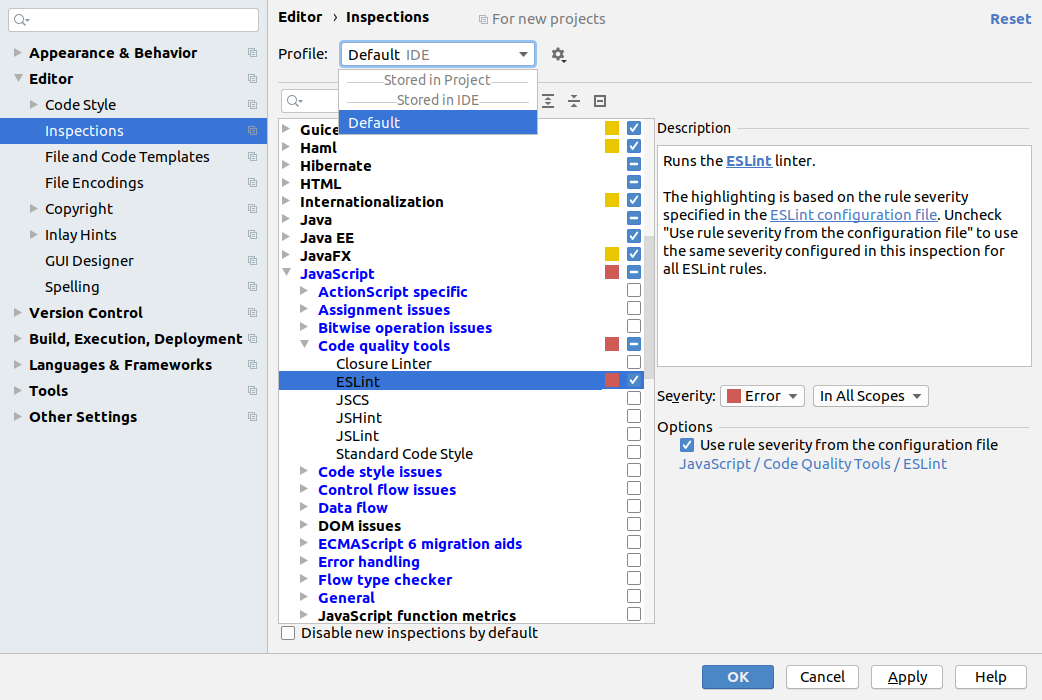Image resolution: width=1042 pixels, height=700 pixels.
Task: Click the Collapse All tree icon
Action: pyautogui.click(x=574, y=101)
